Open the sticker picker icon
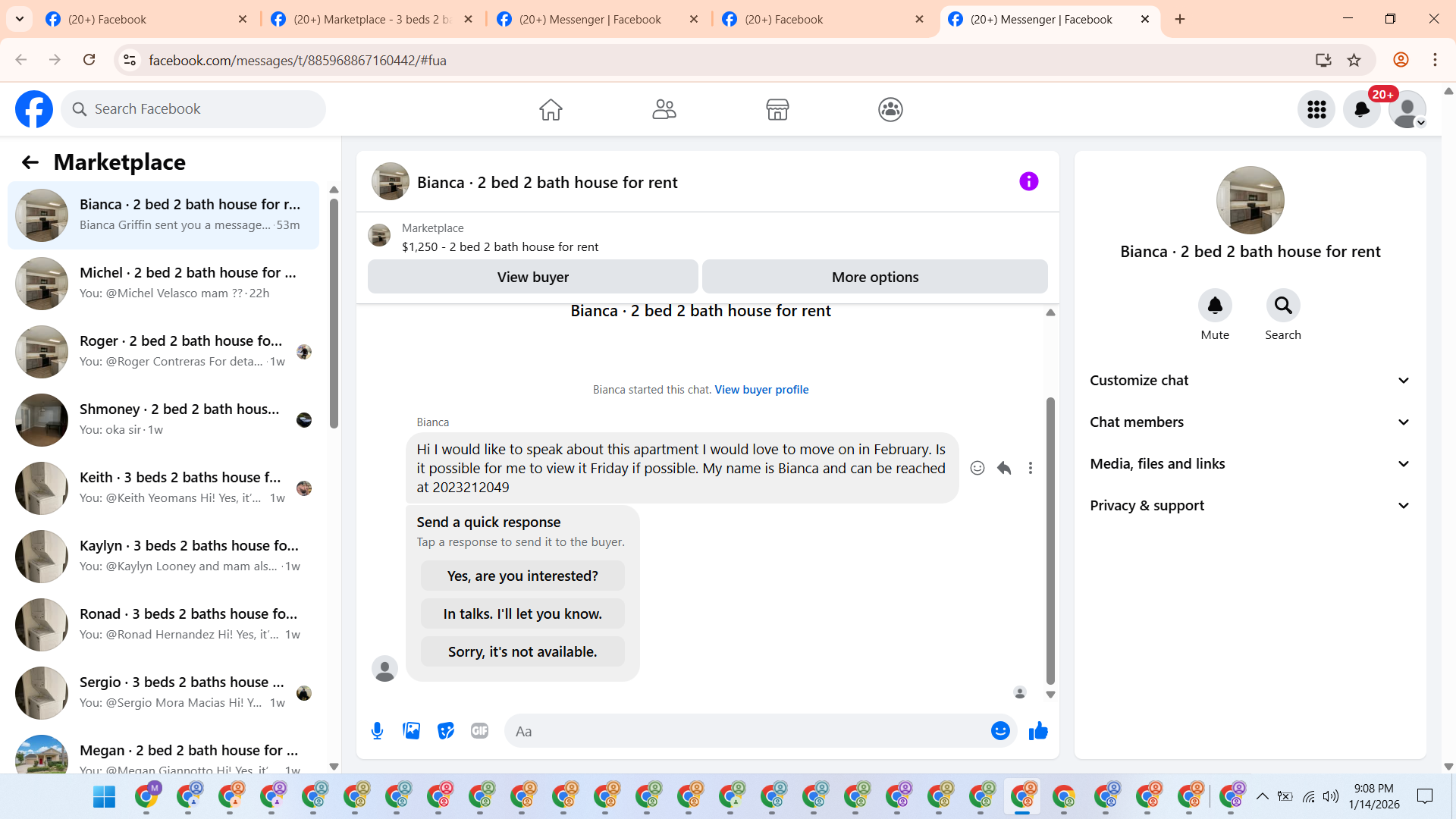 point(446,731)
